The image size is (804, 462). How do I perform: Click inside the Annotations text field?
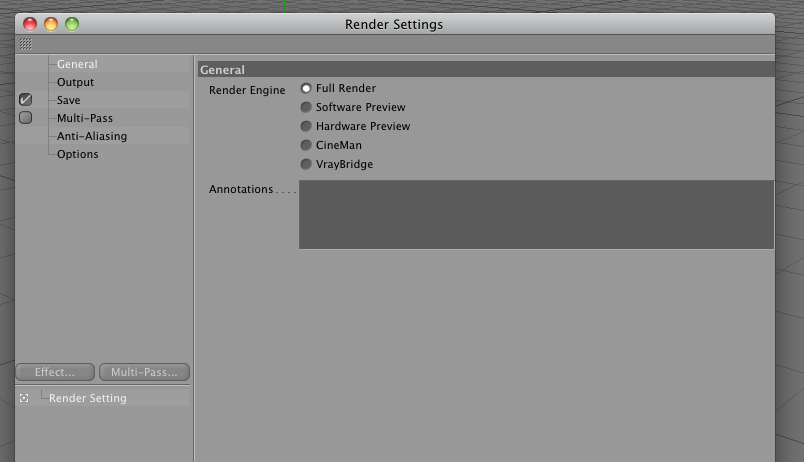(x=536, y=214)
